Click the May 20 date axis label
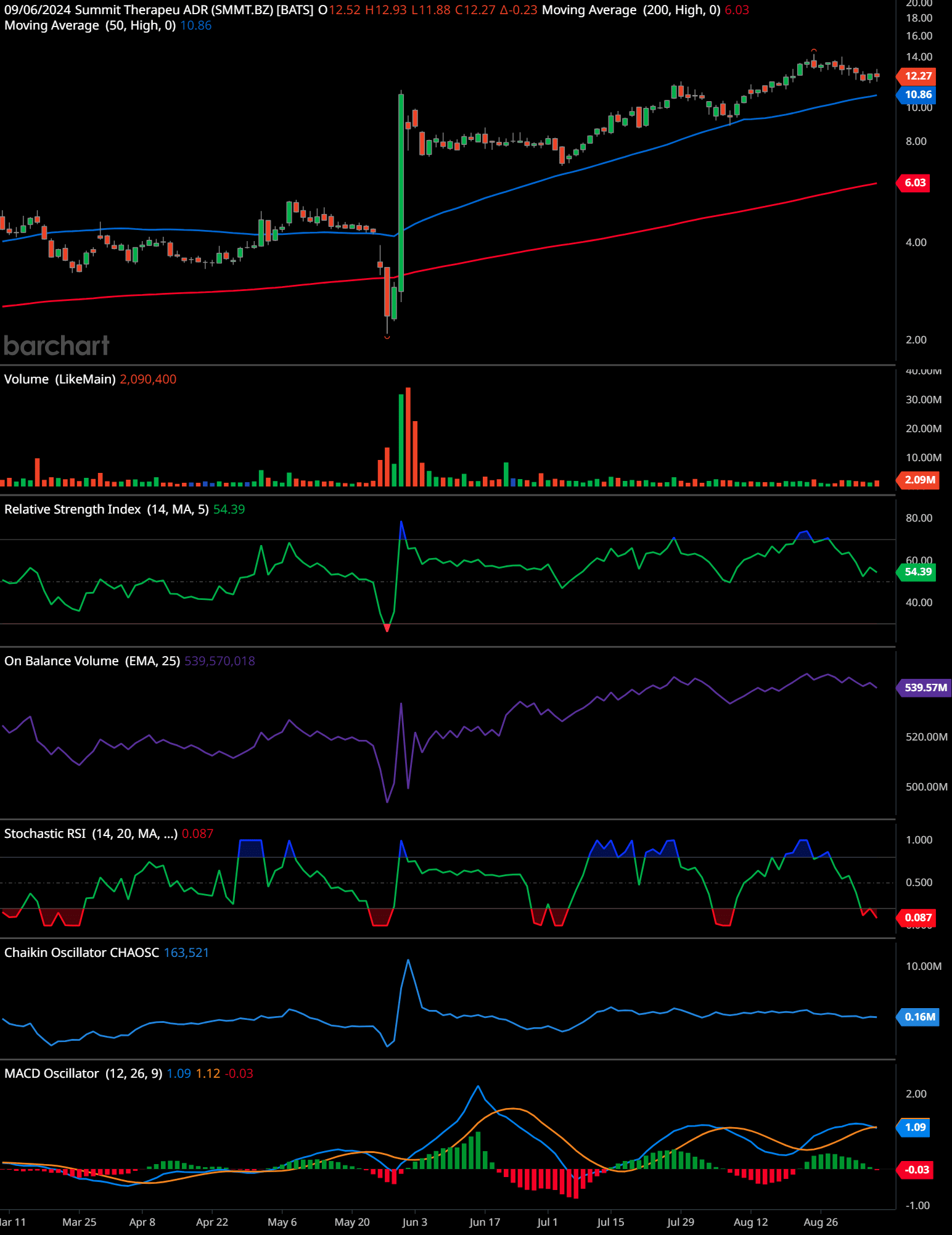This screenshot has height=1235, width=952. tap(352, 1222)
